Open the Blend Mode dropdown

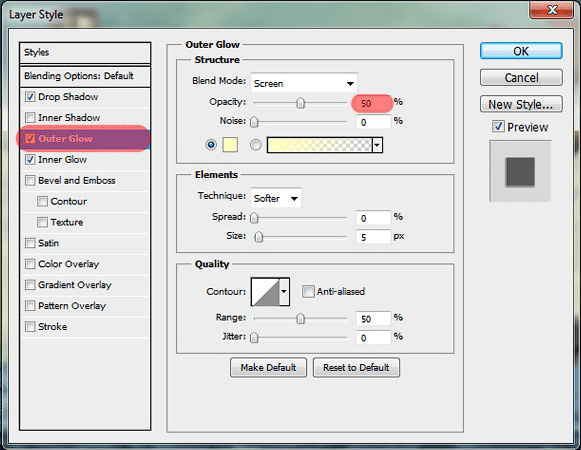304,83
